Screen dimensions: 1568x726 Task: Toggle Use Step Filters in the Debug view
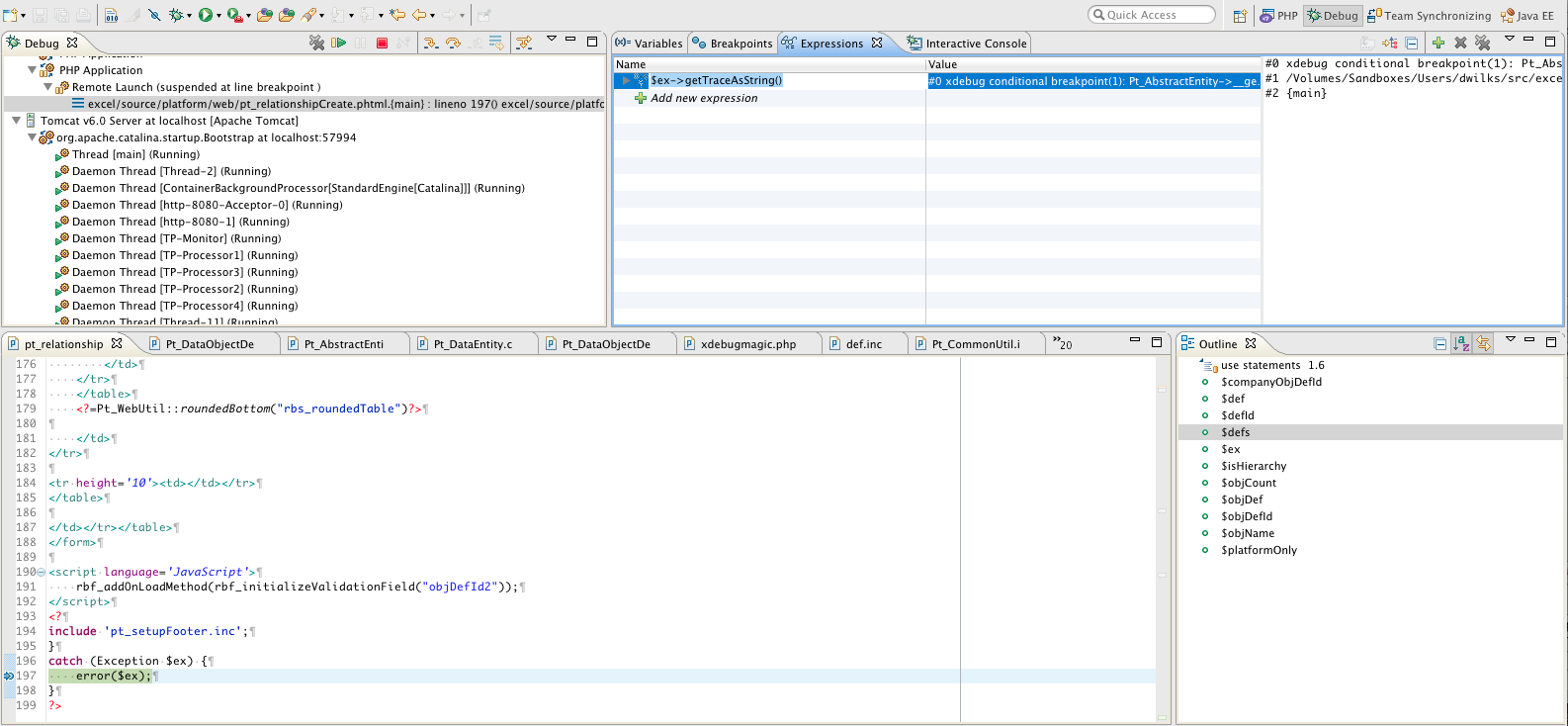pyautogui.click(x=524, y=43)
